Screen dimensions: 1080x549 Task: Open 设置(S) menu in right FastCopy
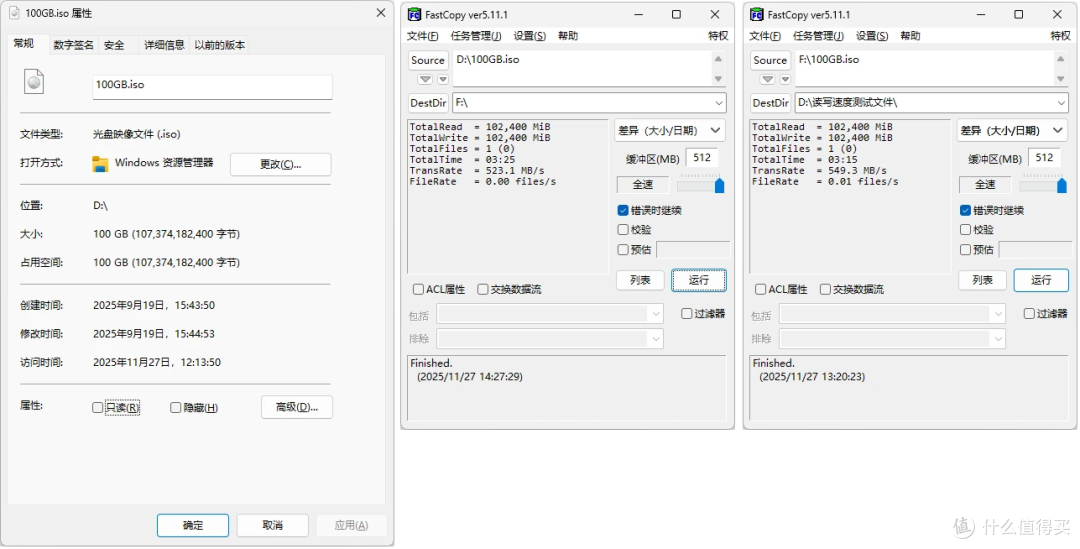click(x=872, y=36)
